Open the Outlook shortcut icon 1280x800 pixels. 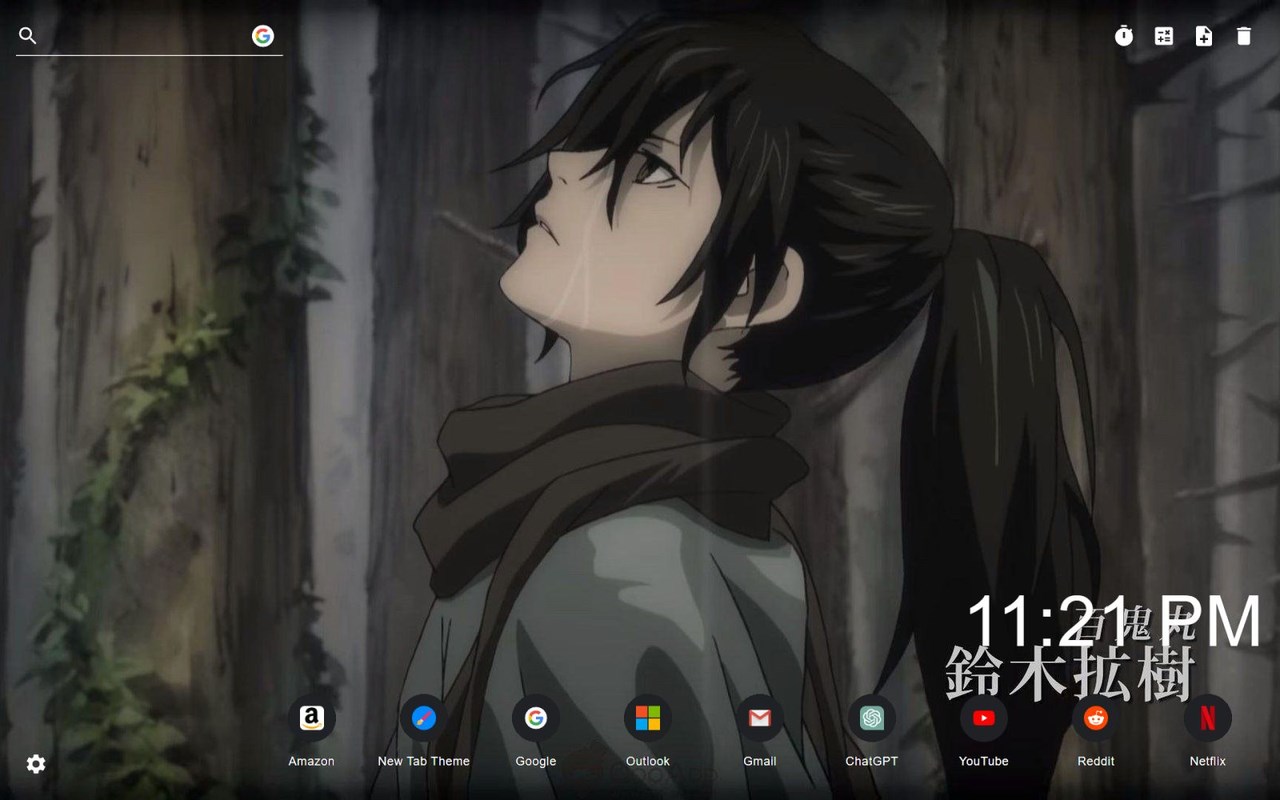tap(648, 718)
